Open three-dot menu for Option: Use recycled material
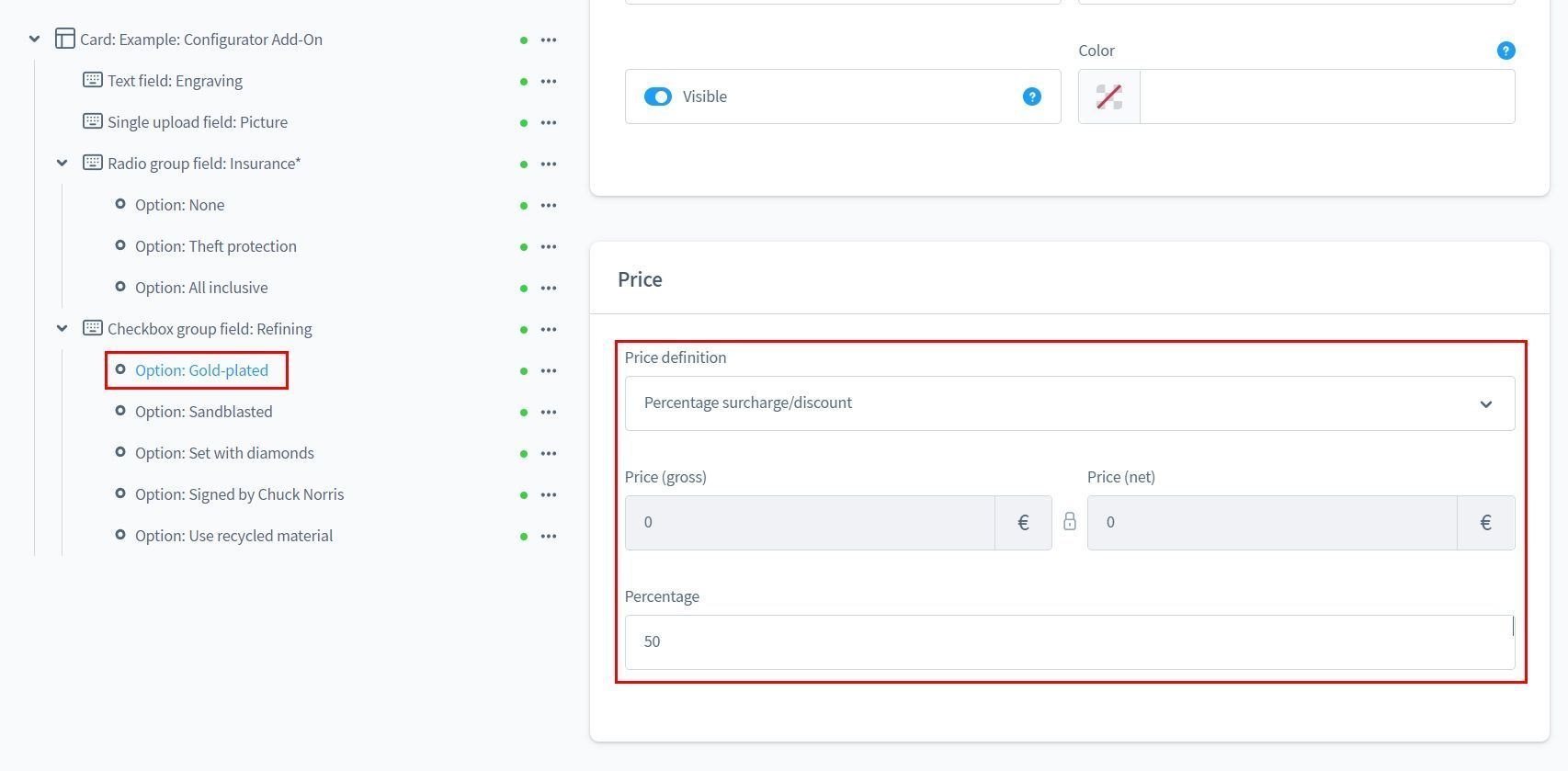Image resolution: width=1568 pixels, height=771 pixels. tap(549, 536)
